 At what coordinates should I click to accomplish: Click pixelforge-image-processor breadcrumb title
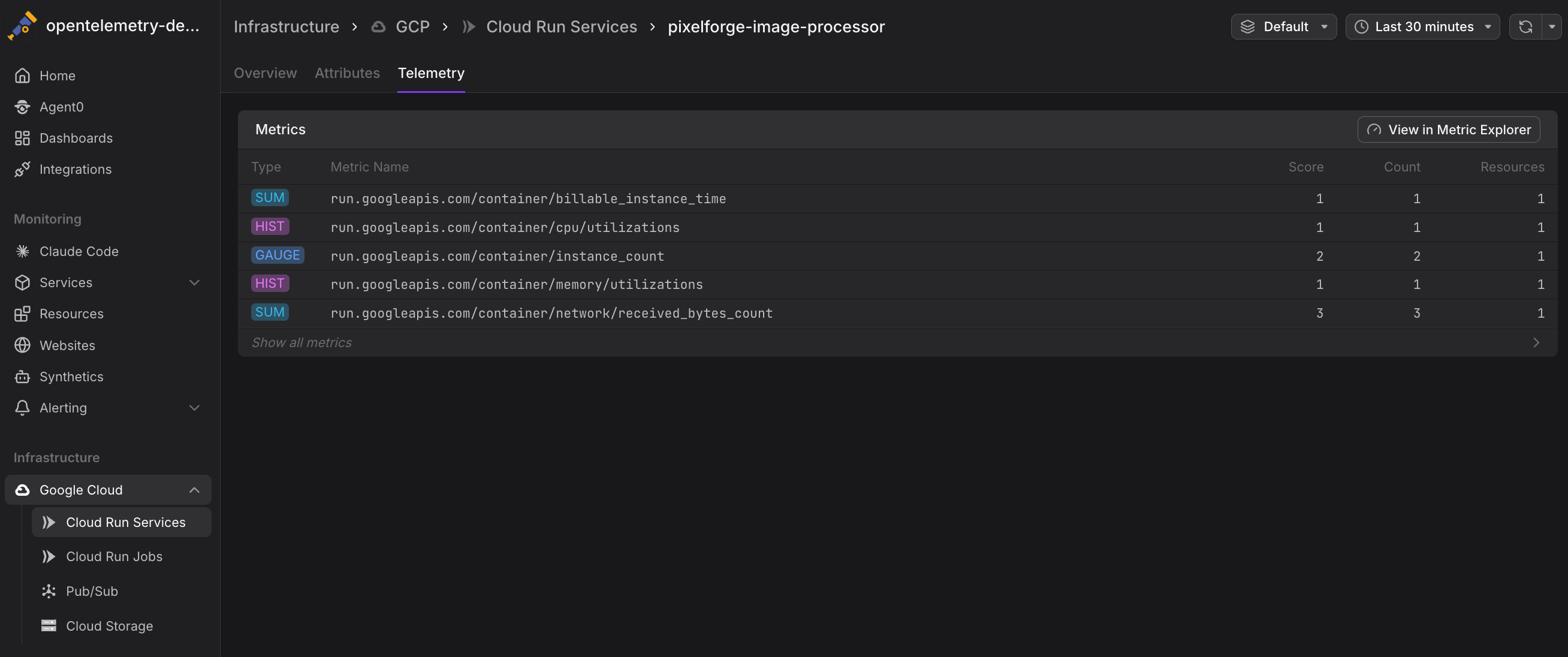[776, 27]
